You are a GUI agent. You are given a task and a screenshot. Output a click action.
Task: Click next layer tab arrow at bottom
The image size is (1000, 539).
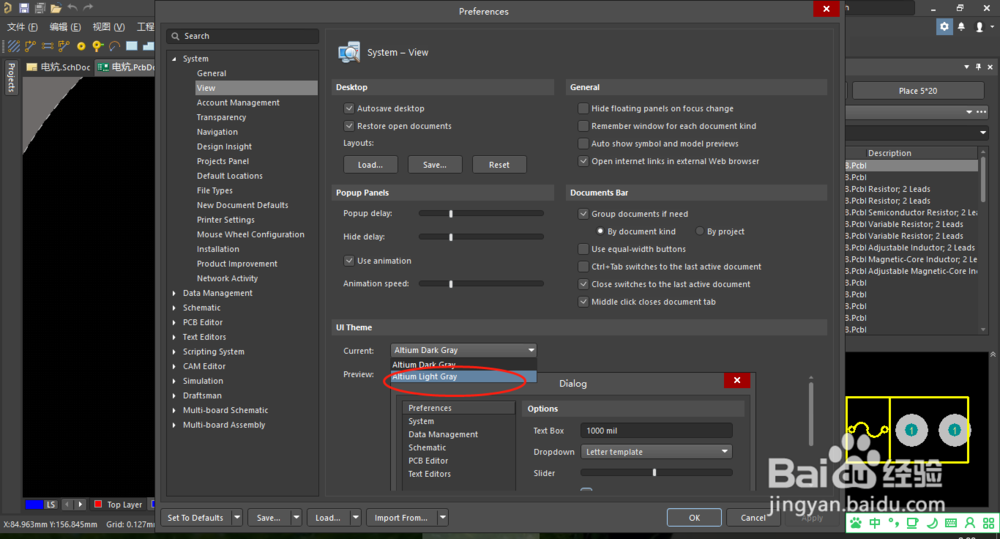coord(80,505)
